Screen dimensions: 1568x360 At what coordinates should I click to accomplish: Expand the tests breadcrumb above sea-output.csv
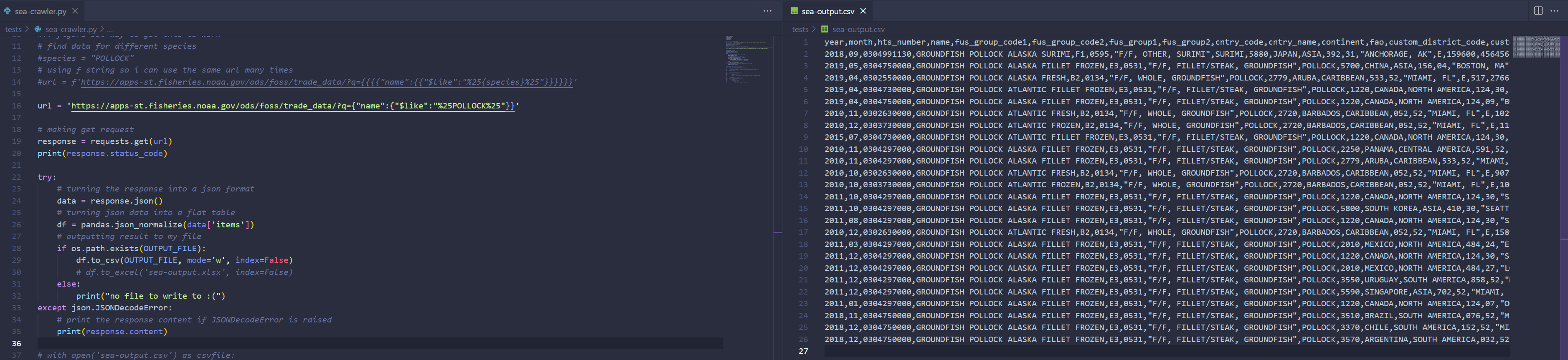tap(800, 29)
